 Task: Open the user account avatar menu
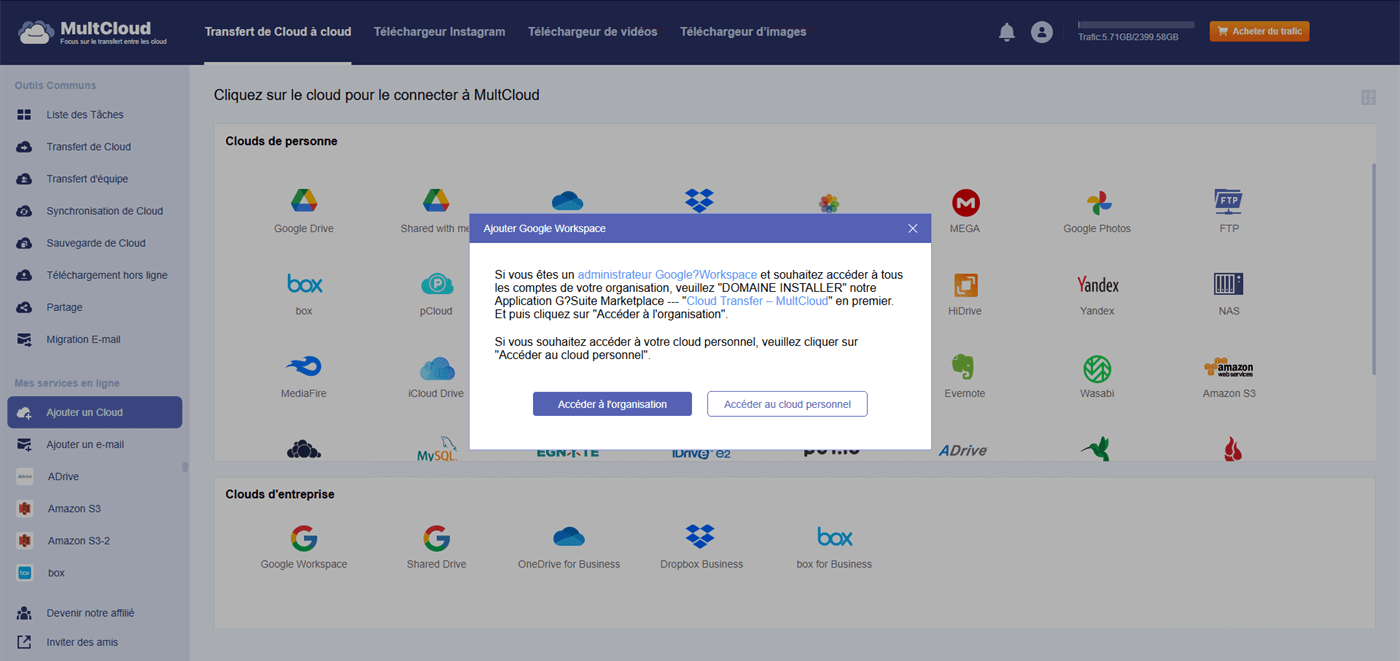pos(1042,32)
